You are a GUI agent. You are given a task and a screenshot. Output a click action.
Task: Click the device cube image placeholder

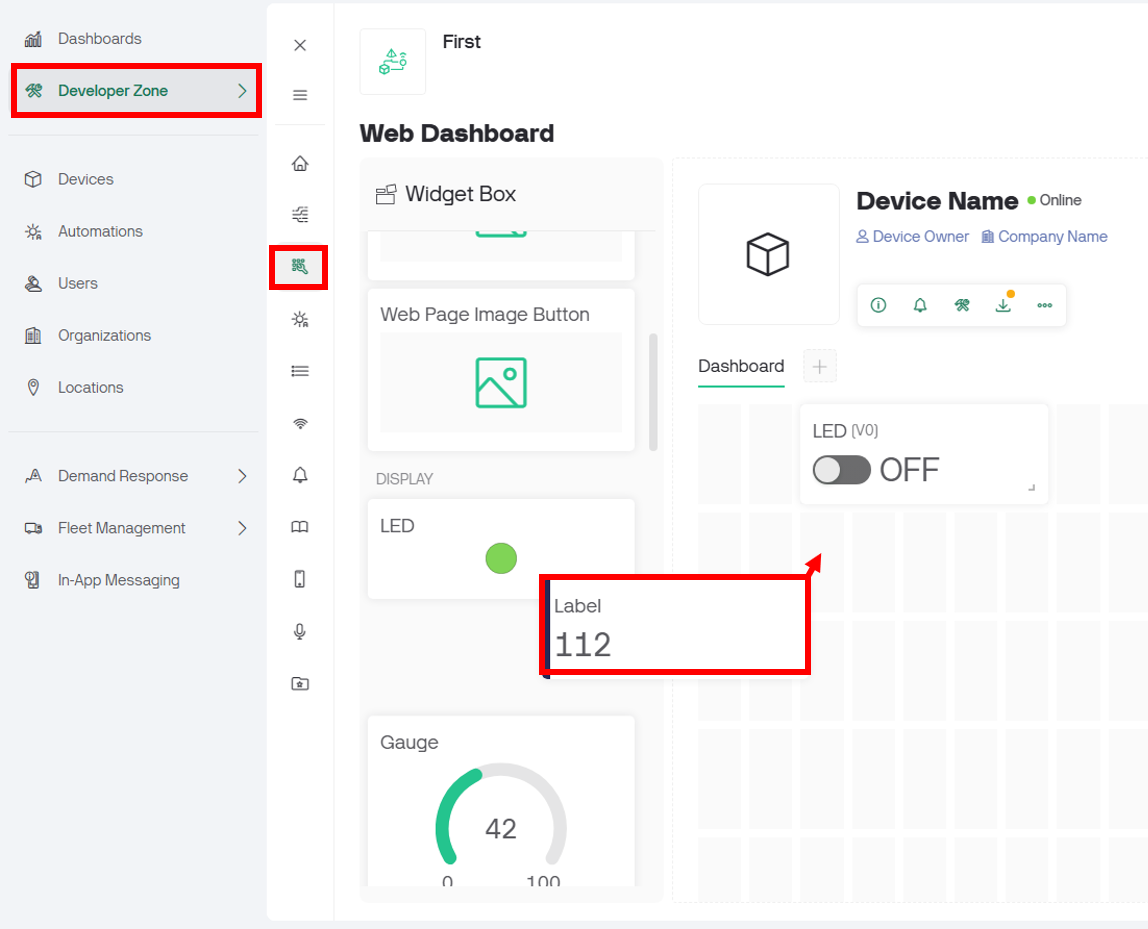click(768, 254)
